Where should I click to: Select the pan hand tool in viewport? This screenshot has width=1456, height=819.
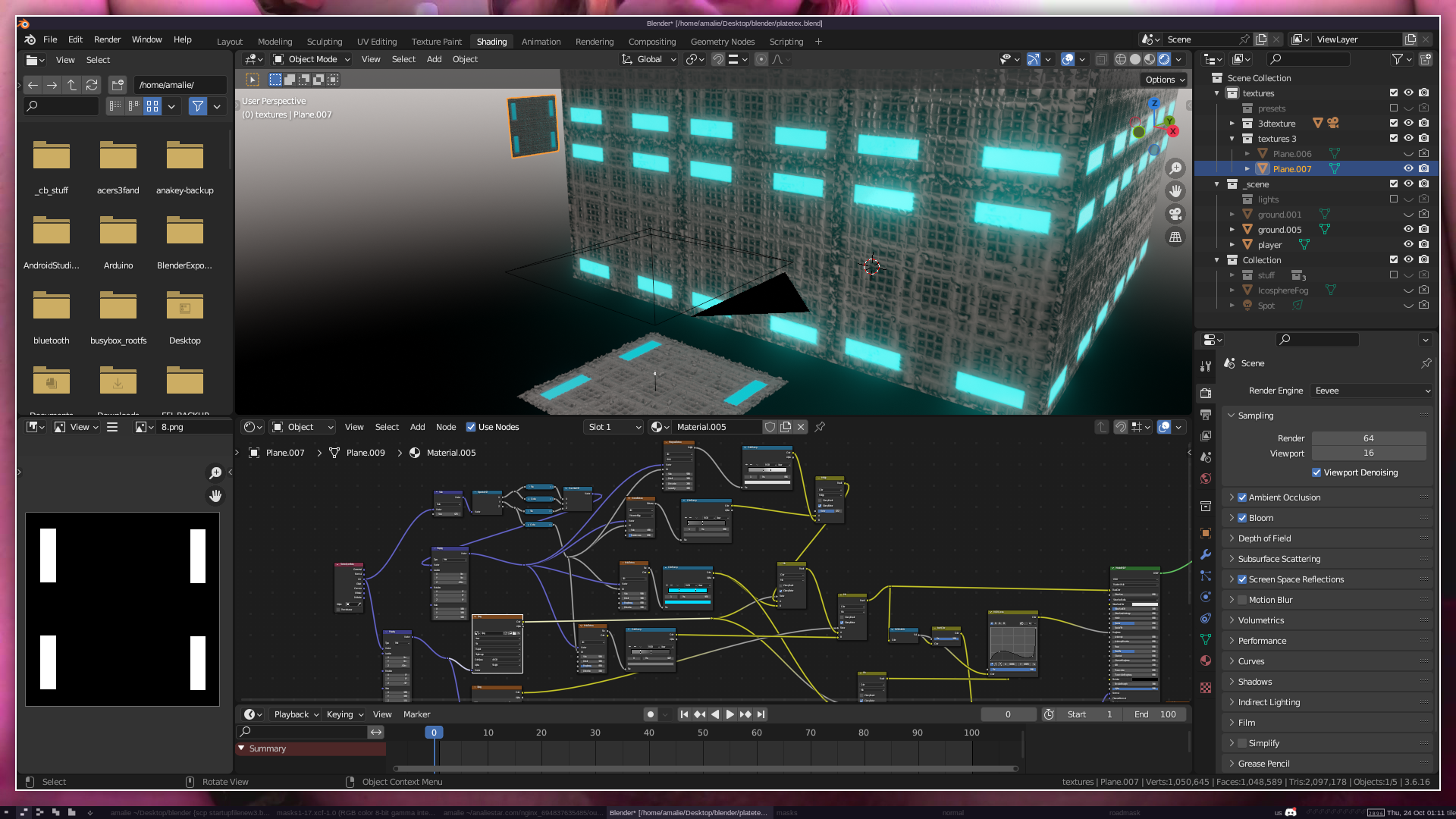tap(1175, 191)
